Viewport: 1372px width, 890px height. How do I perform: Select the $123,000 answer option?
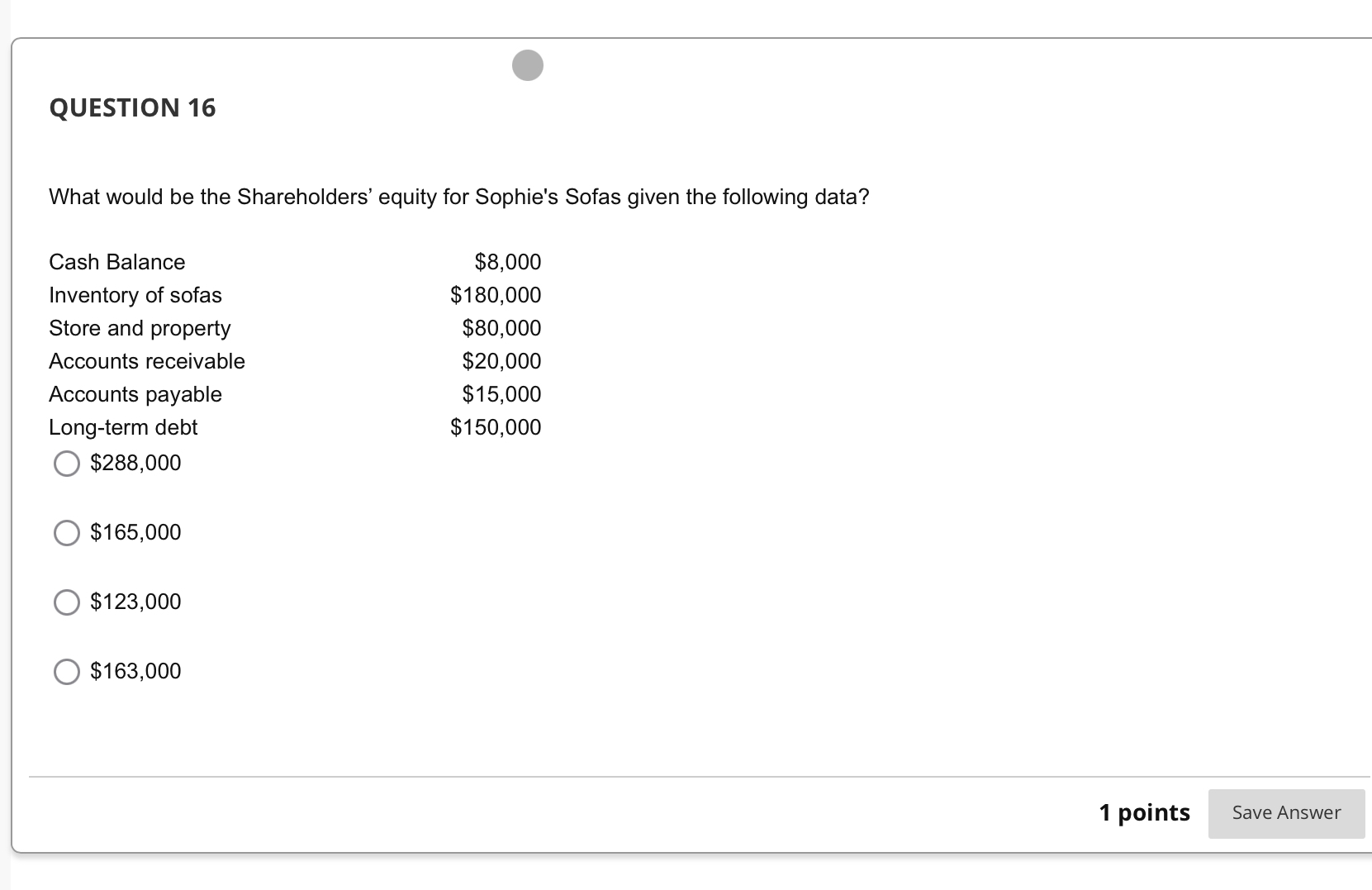point(67,602)
